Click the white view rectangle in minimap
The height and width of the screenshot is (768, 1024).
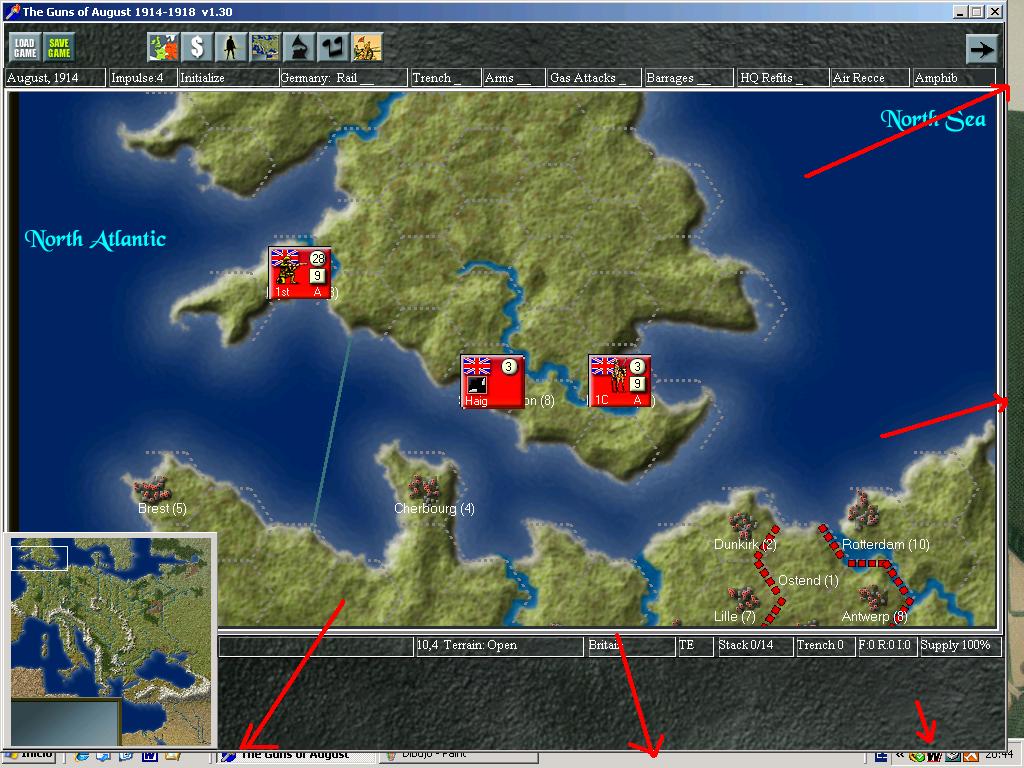(x=40, y=558)
